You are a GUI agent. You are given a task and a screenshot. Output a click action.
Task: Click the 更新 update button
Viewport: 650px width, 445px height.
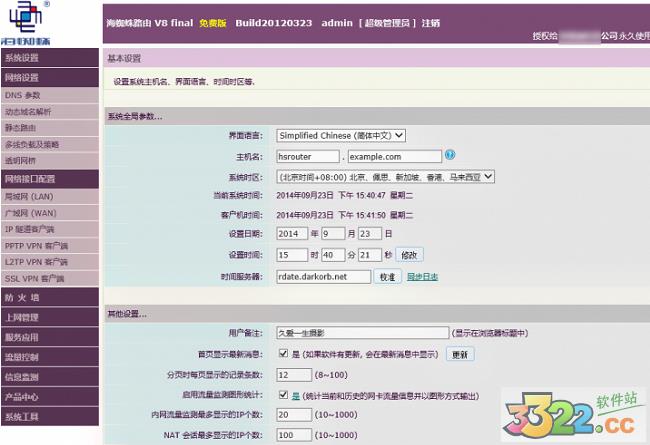coord(460,354)
